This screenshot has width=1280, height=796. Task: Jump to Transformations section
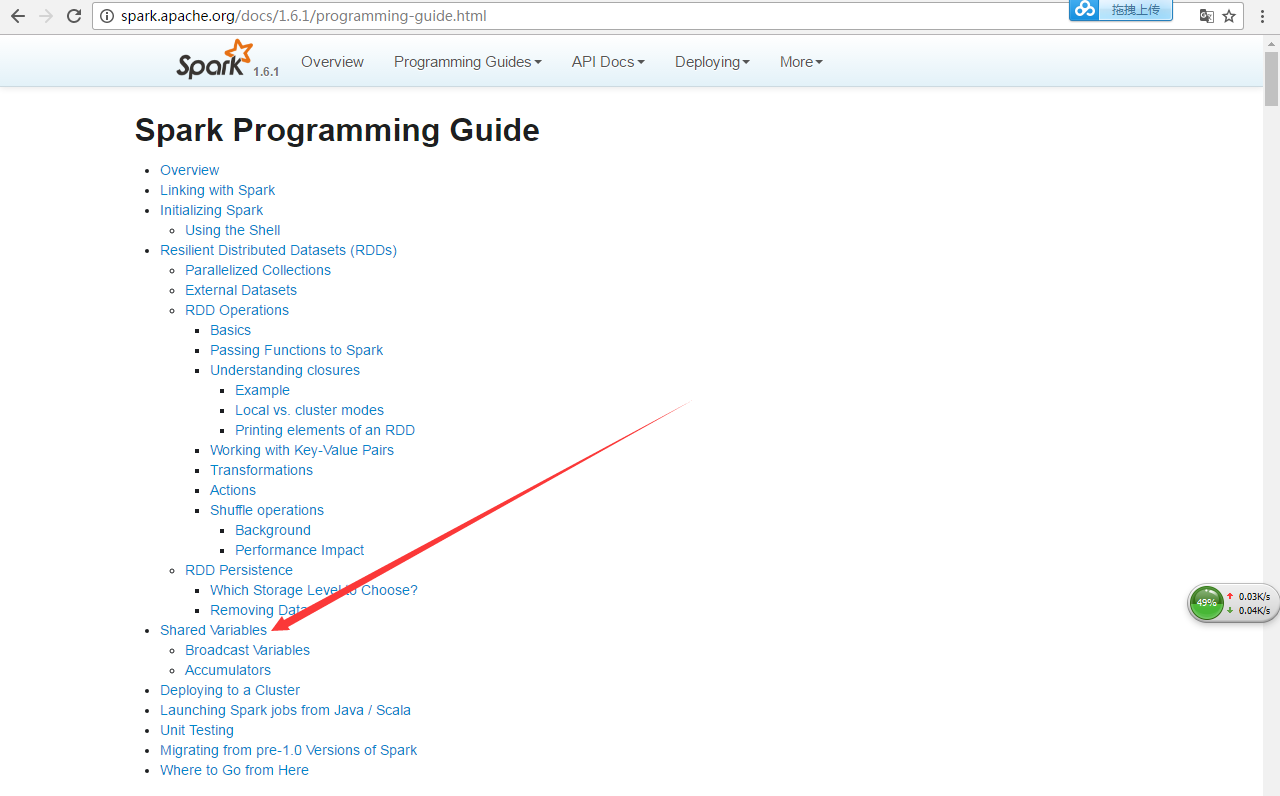click(261, 470)
